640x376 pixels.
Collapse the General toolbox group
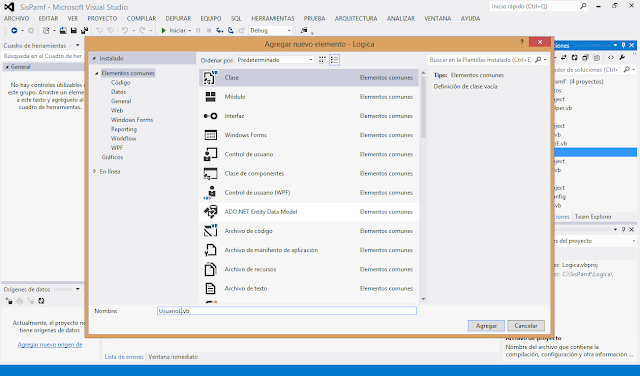click(x=7, y=67)
